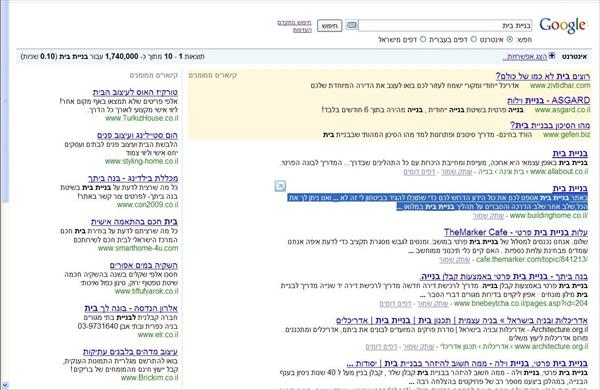Click the phone number 03-9731640 text
This screenshot has width=600, height=390.
(x=98, y=326)
